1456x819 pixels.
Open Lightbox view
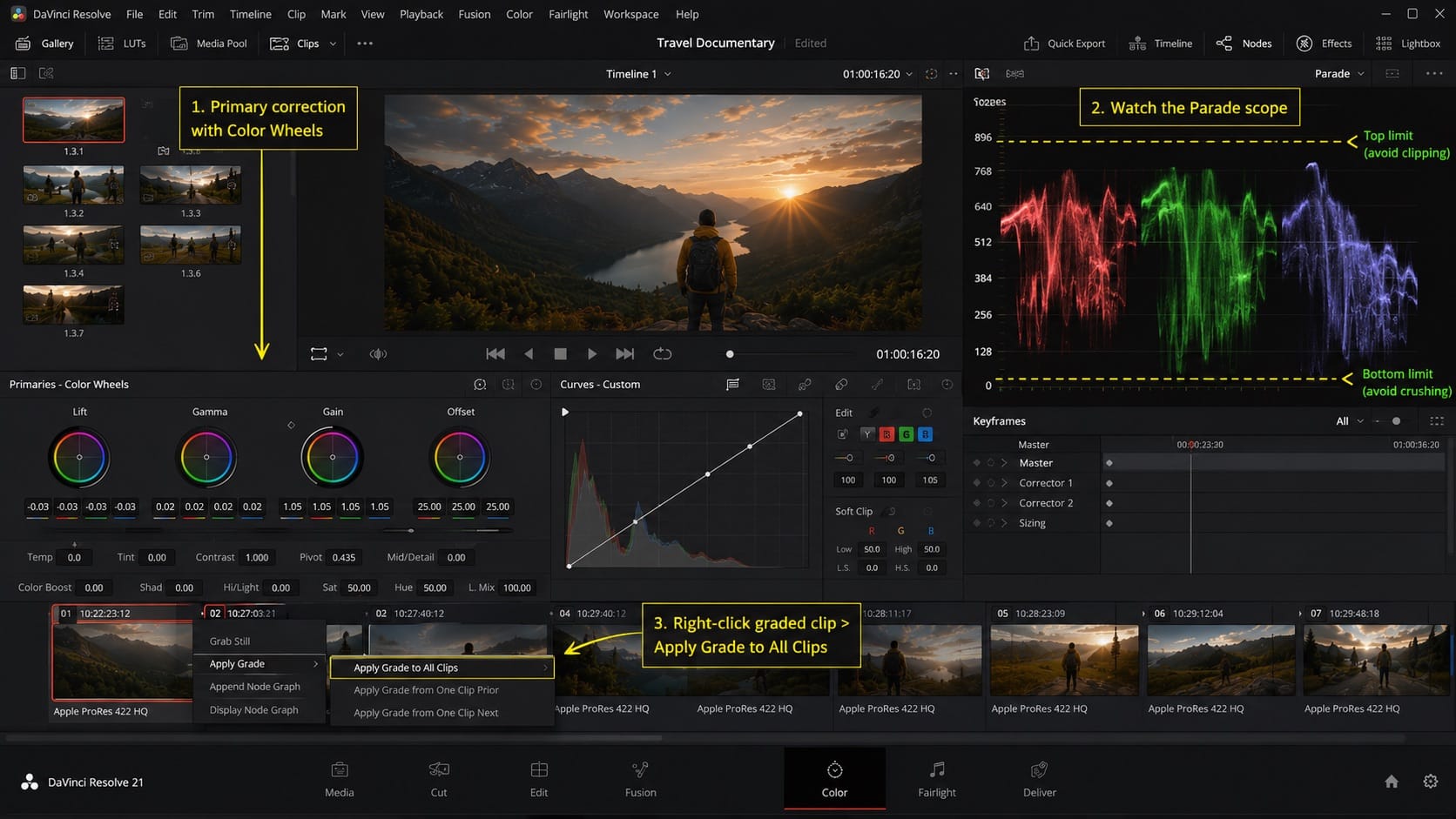pos(1408,44)
